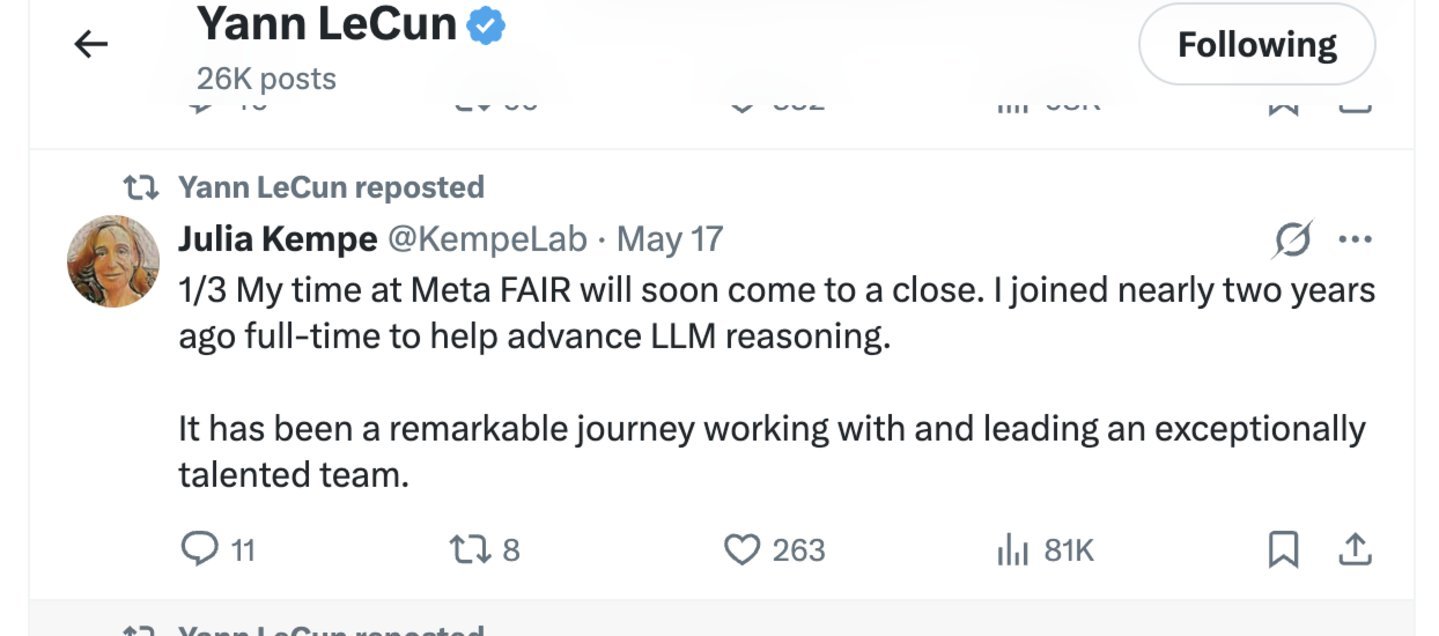Open the Julia Kempe display name link
This screenshot has width=1439, height=636.
click(278, 239)
